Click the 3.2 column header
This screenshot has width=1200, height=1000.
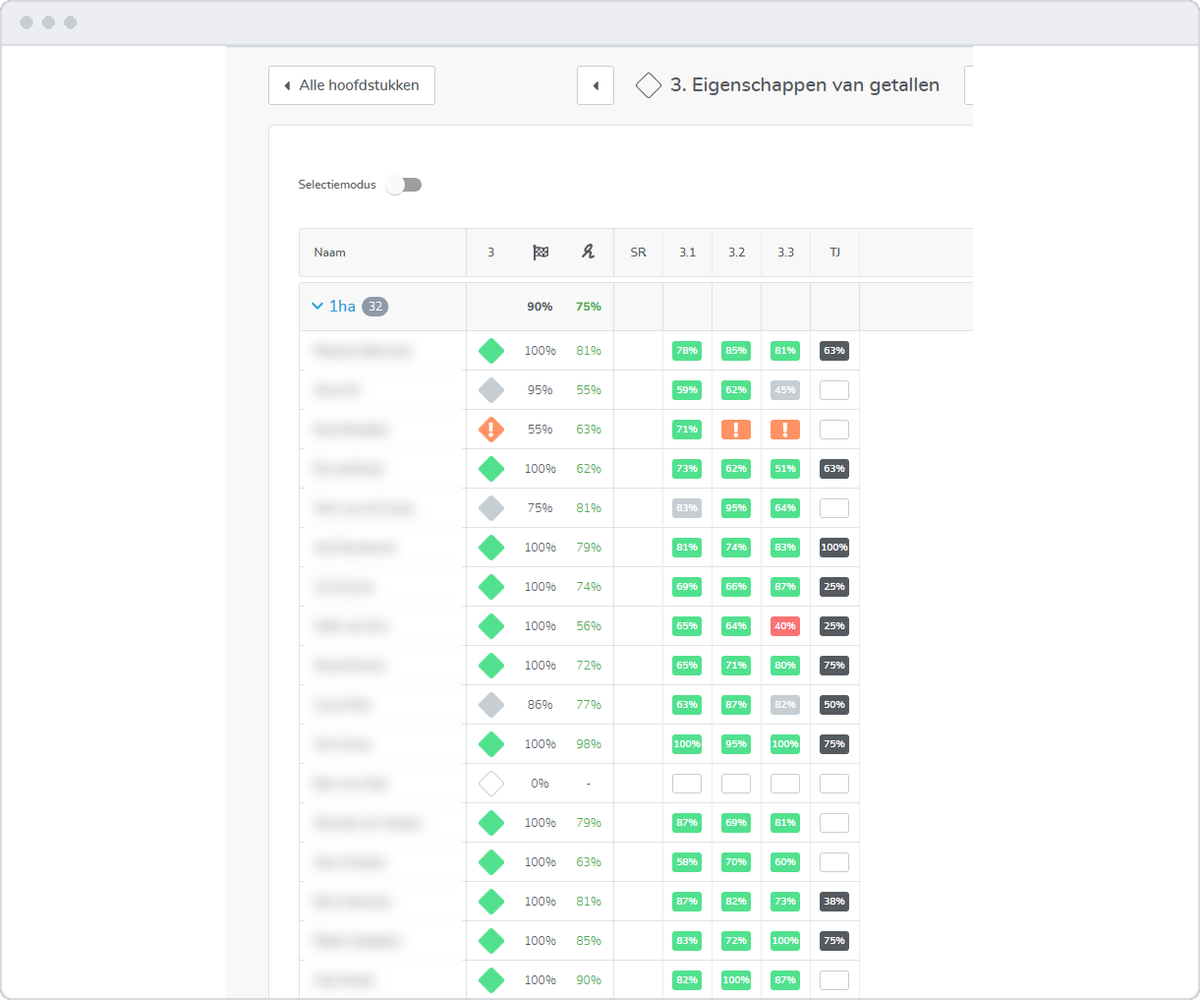[736, 253]
